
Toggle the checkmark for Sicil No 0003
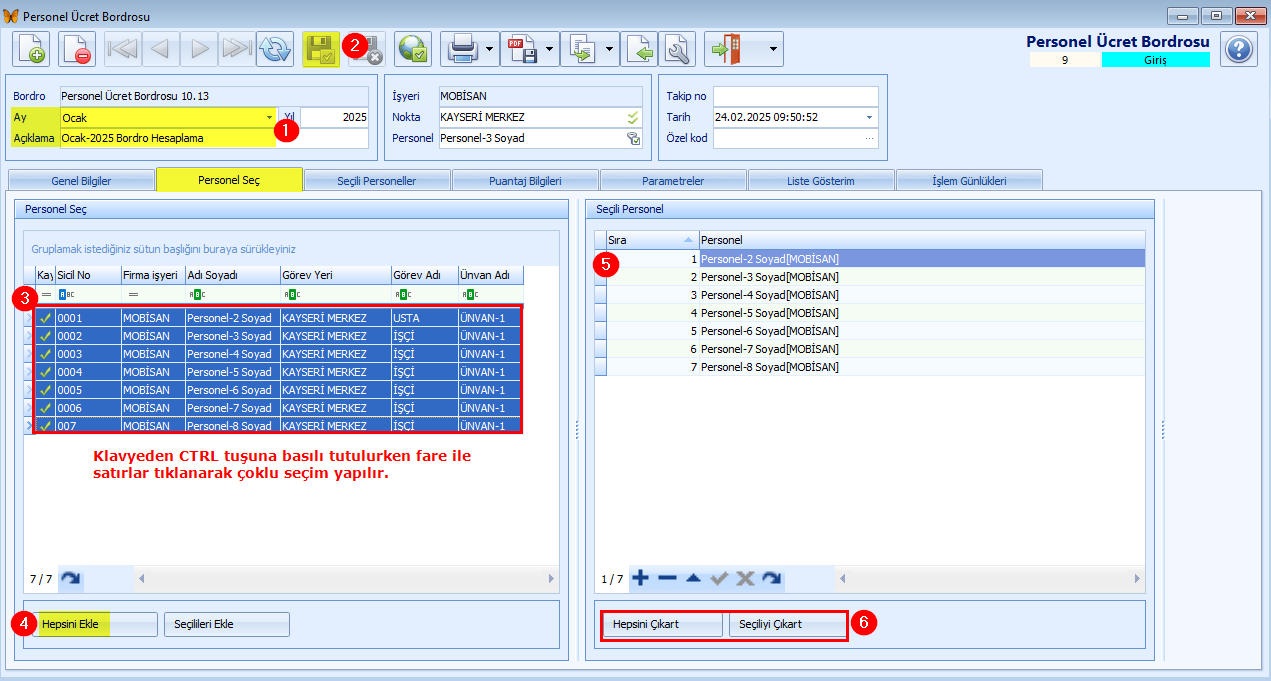click(x=45, y=354)
